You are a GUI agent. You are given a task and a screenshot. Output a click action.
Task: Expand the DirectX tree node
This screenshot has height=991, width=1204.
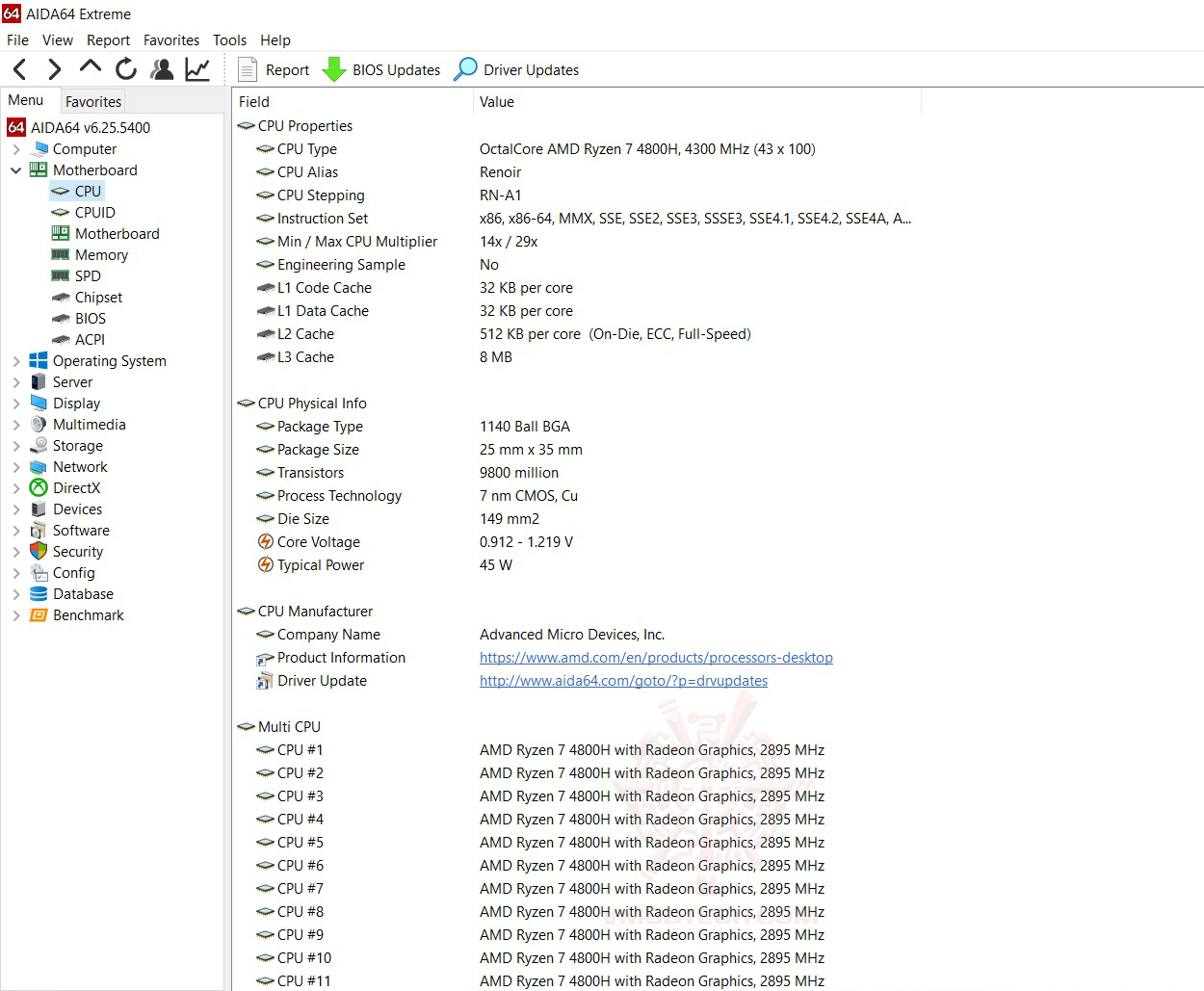[16, 488]
